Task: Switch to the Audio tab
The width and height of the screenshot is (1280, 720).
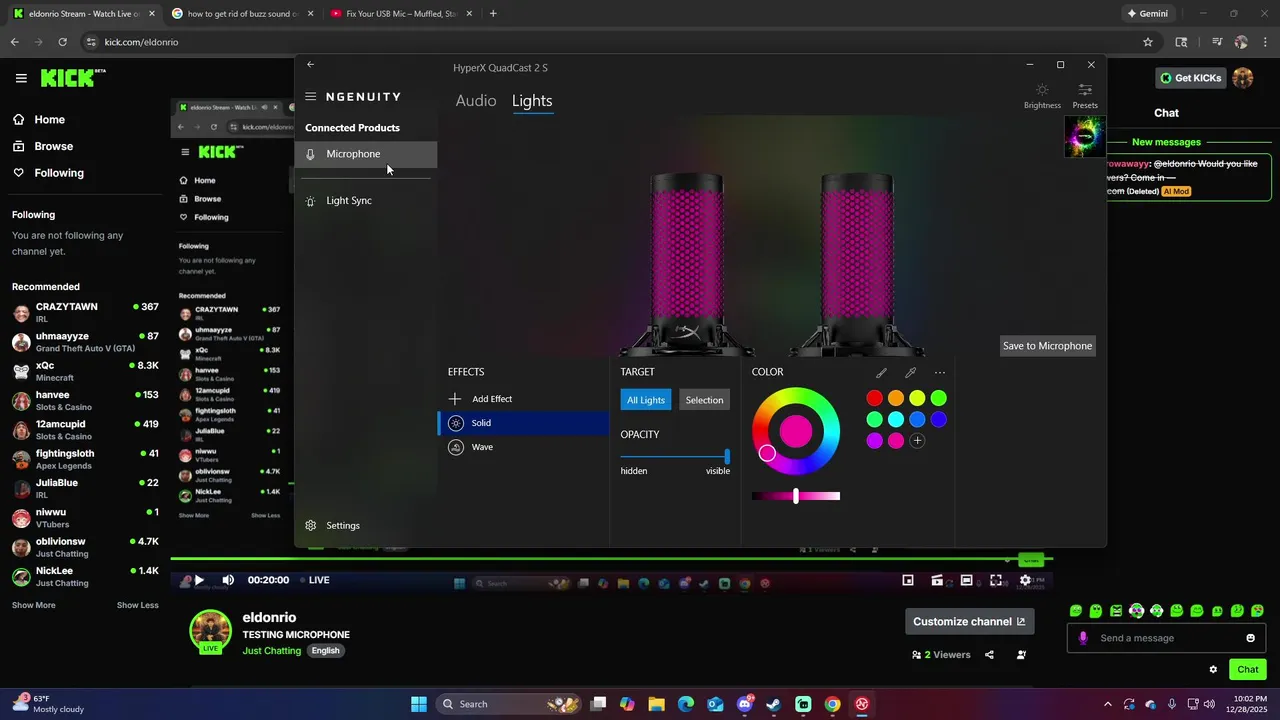Action: point(476,101)
